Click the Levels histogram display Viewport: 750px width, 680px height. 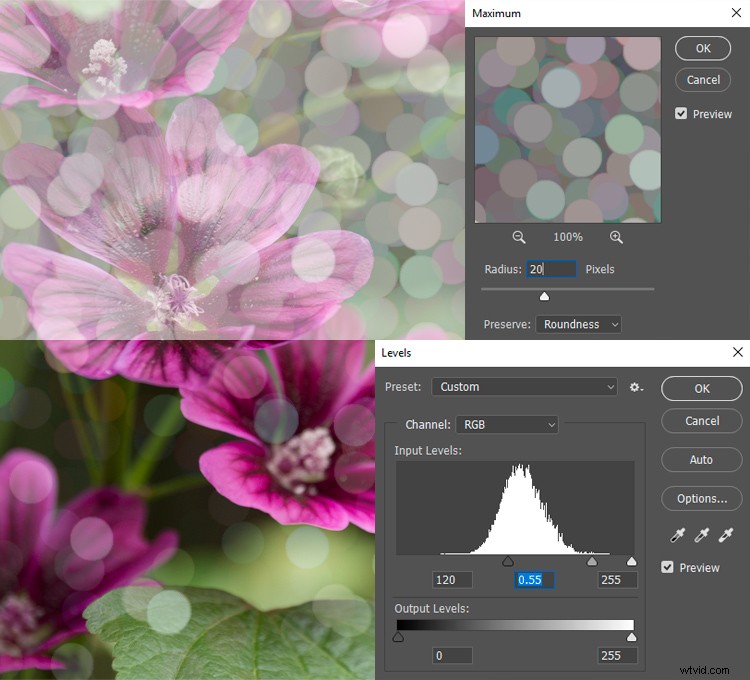[x=515, y=508]
